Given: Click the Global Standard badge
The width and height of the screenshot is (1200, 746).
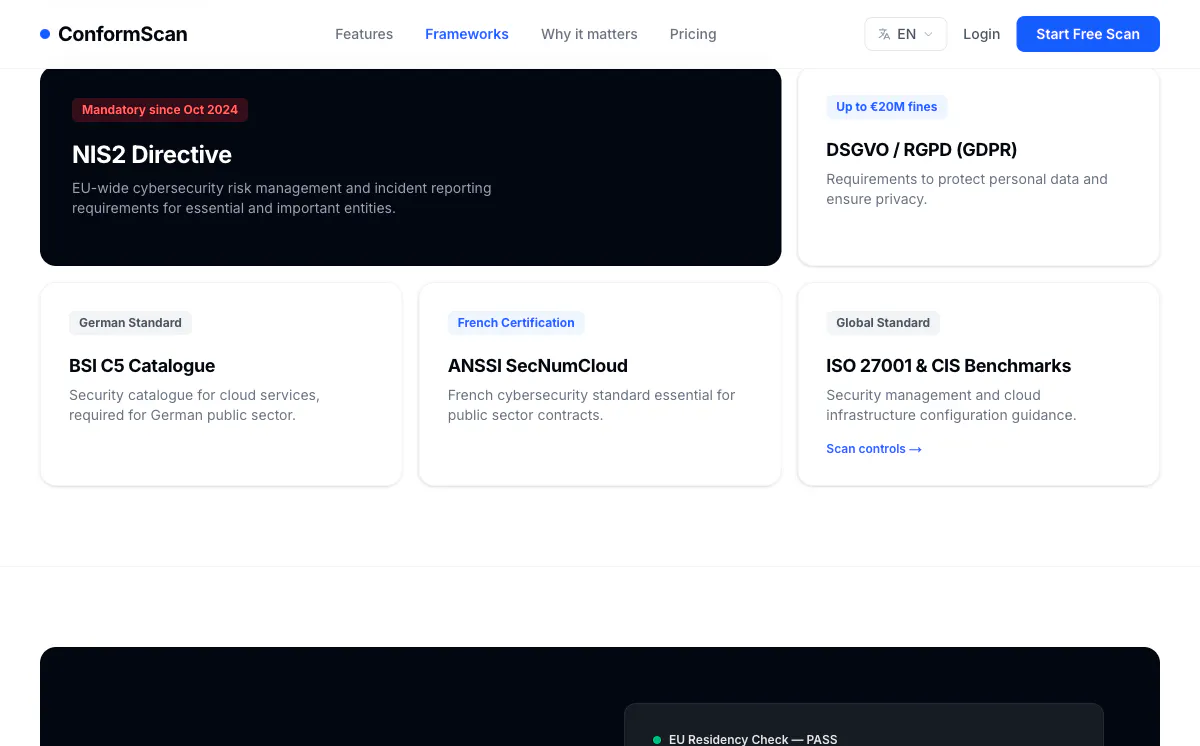Looking at the screenshot, I should [883, 323].
